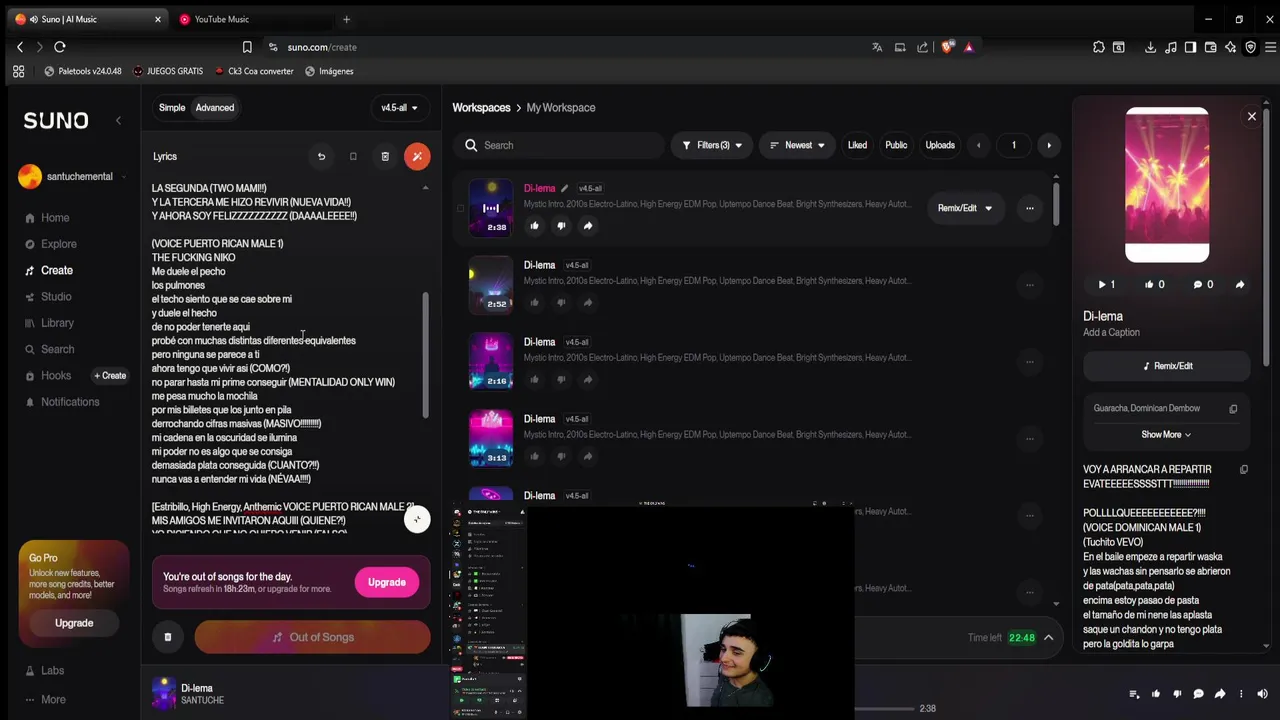
Task: Click the song list scrollbar
Action: [1056, 206]
